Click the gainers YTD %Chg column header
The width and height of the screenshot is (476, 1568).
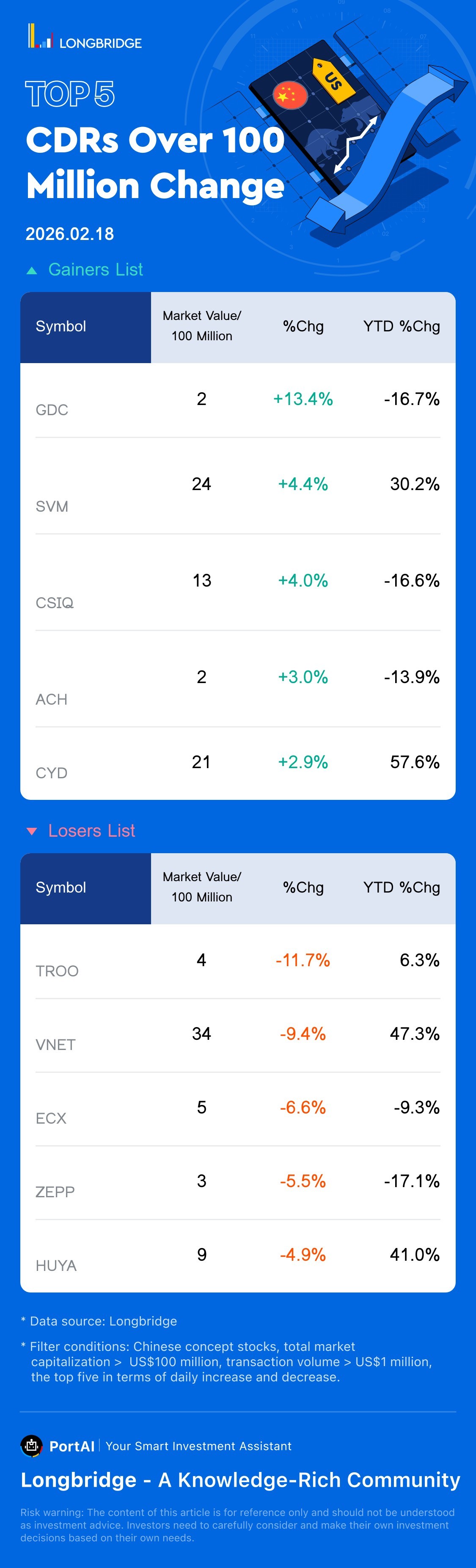[x=401, y=326]
